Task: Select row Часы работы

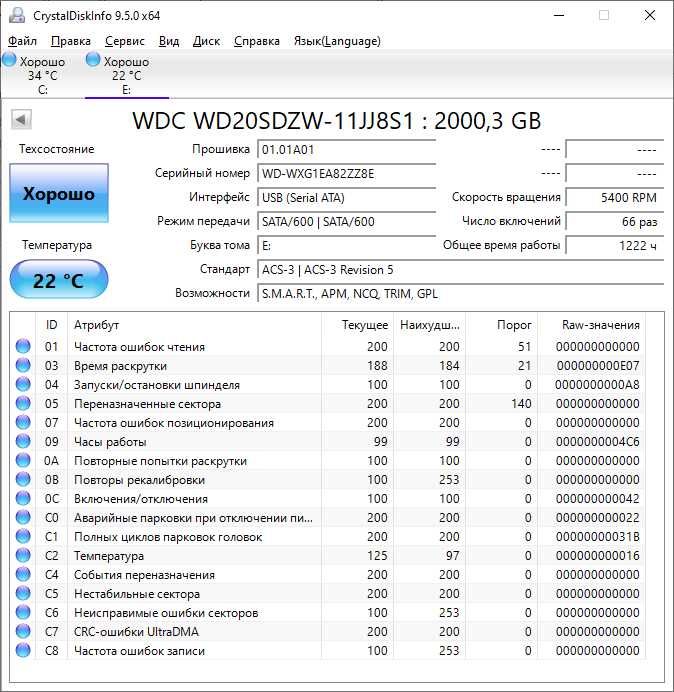Action: tap(328, 441)
